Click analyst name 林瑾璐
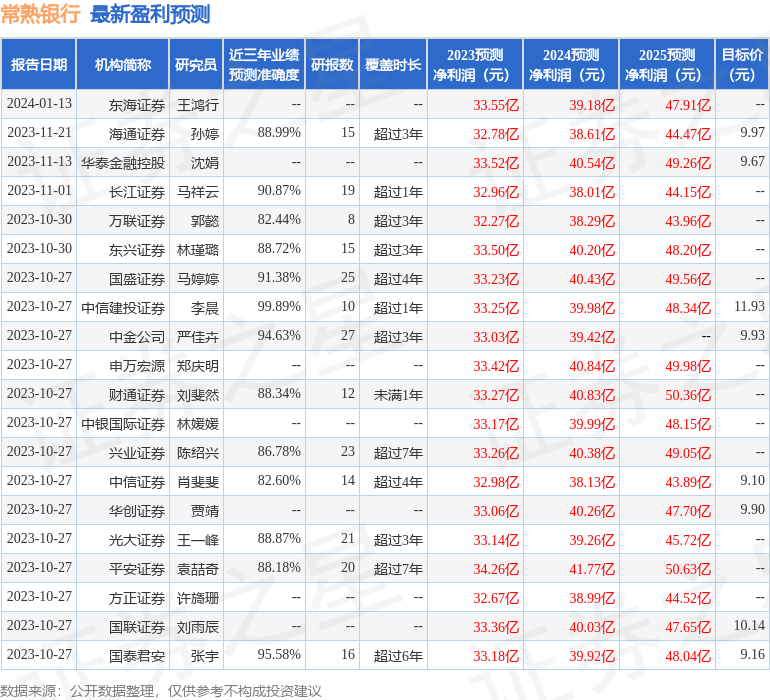Viewport: 770px width, 700px height. (197, 250)
